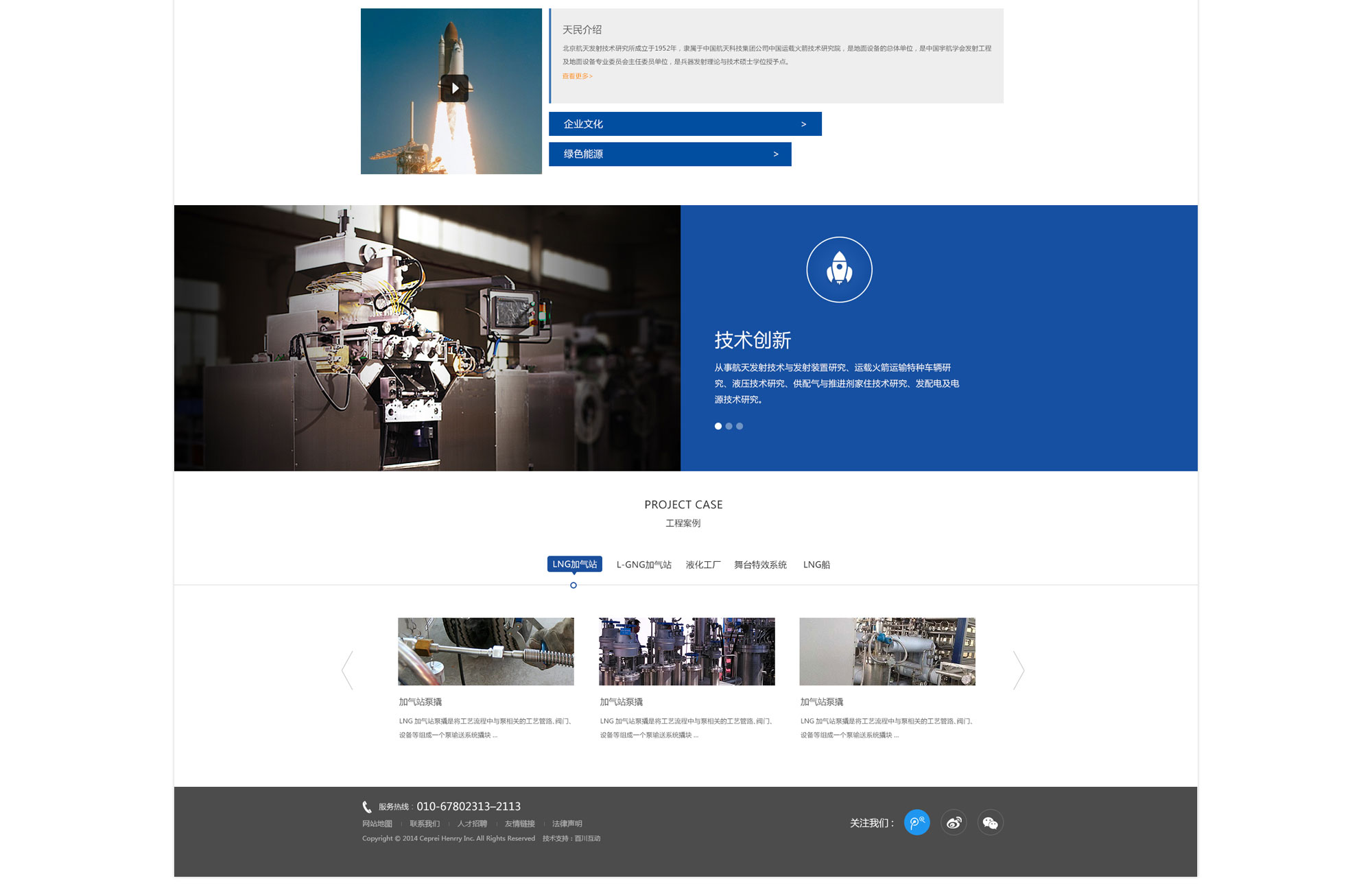Switch to second carousel slide dot
Screen dimensions: 1372x885
coord(729,426)
